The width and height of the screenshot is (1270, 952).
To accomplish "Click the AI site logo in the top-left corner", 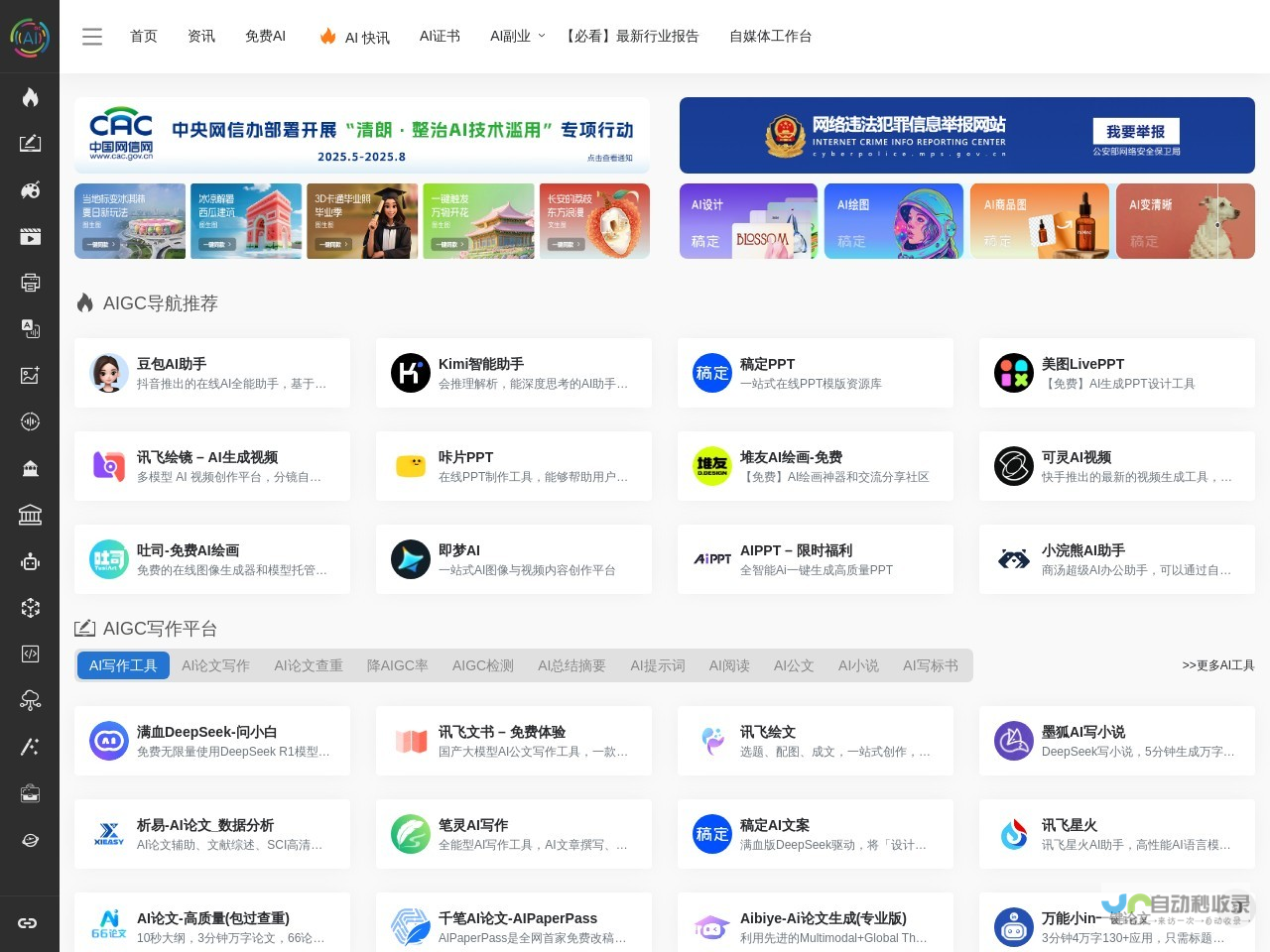I will [x=30, y=37].
